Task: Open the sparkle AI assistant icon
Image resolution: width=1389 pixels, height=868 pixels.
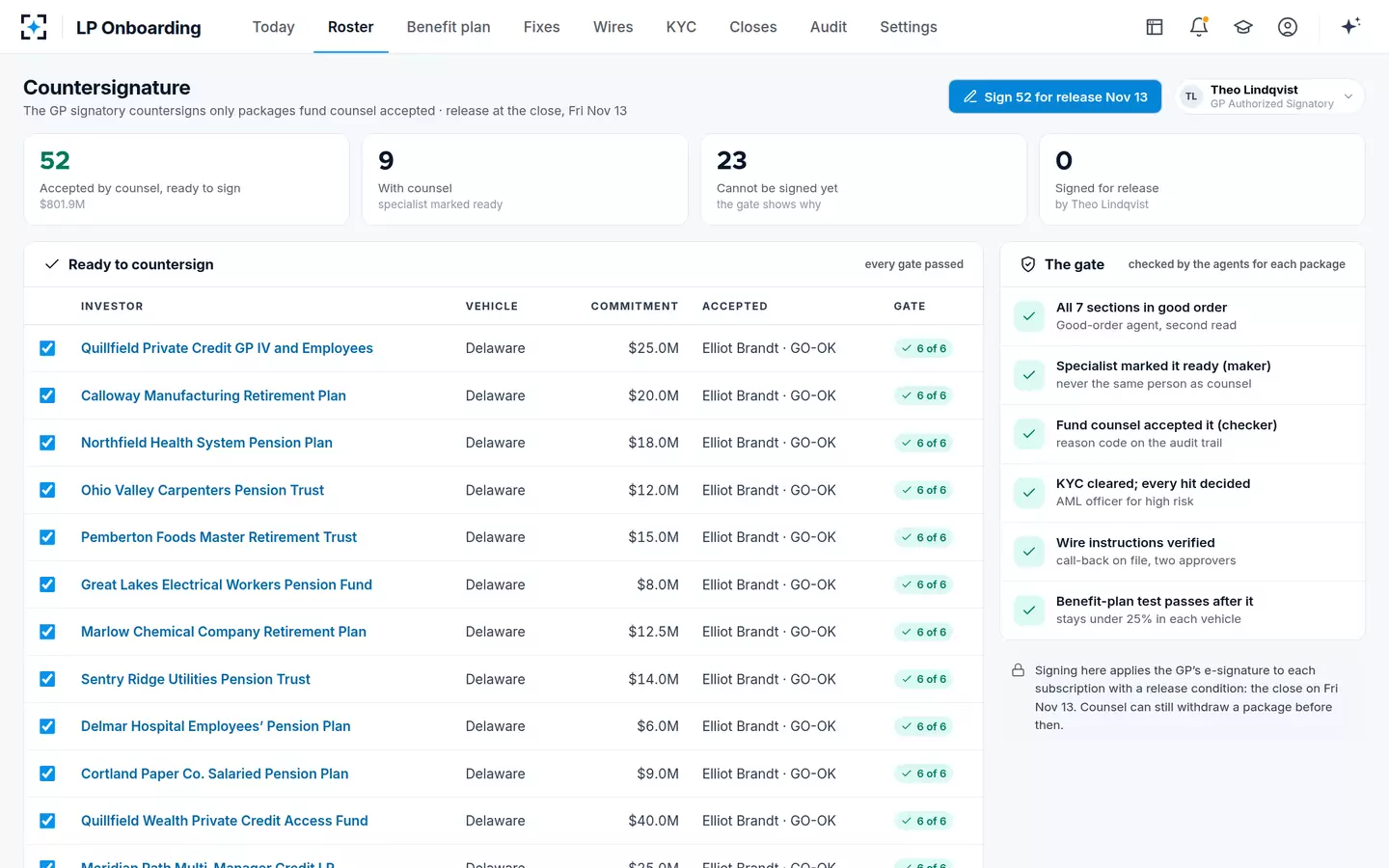Action: [1350, 26]
